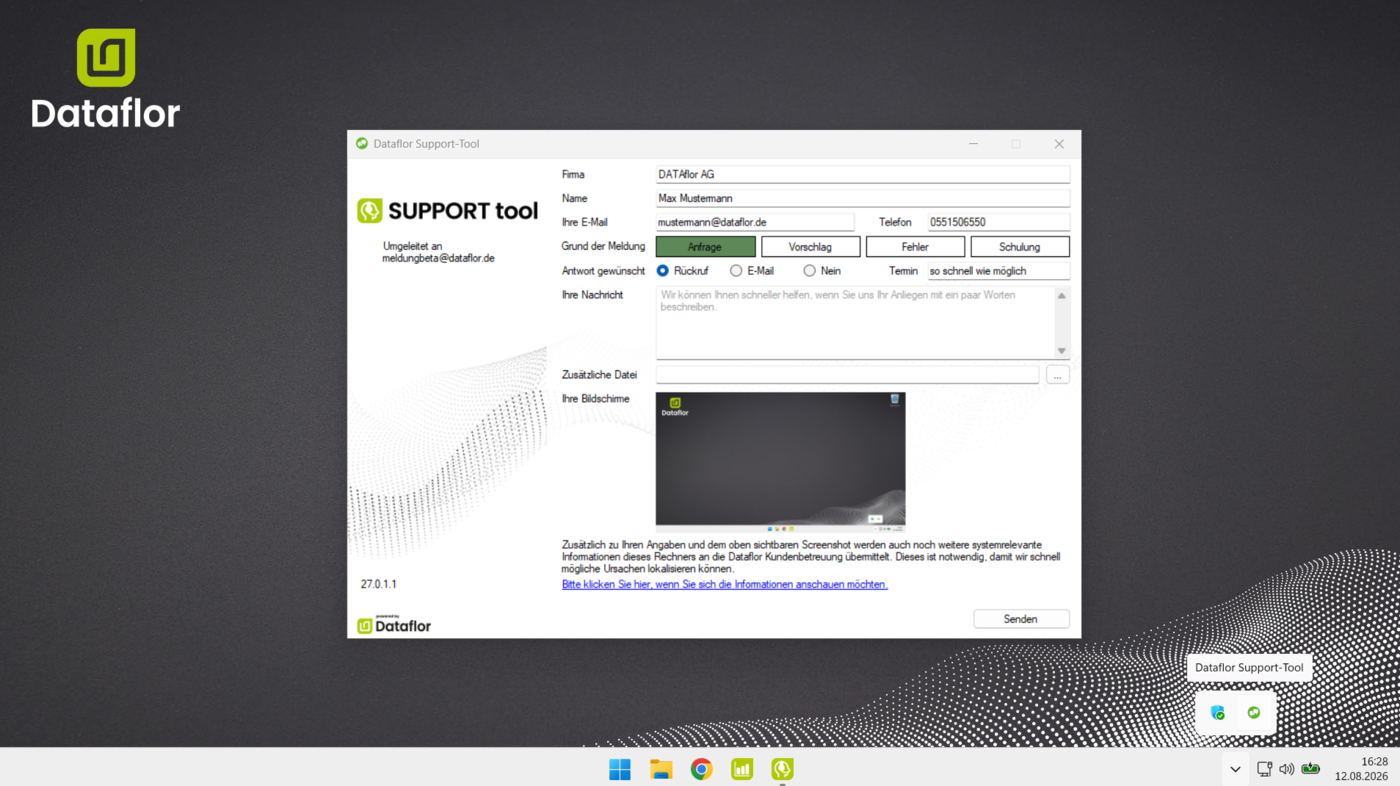Click the Telefon input field
This screenshot has width=1400, height=786.
pyautogui.click(x=999, y=222)
